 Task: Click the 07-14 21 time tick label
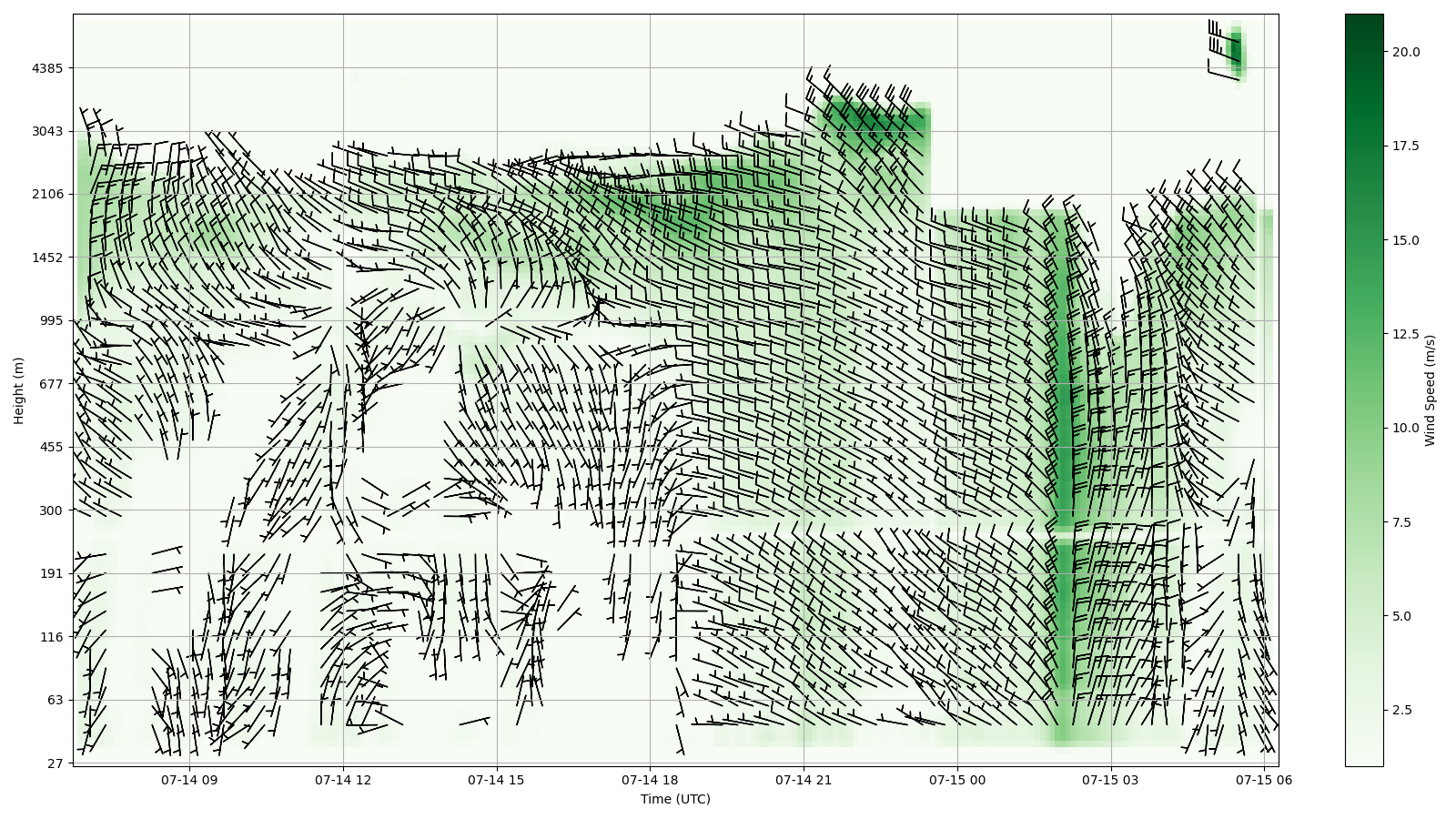804,780
